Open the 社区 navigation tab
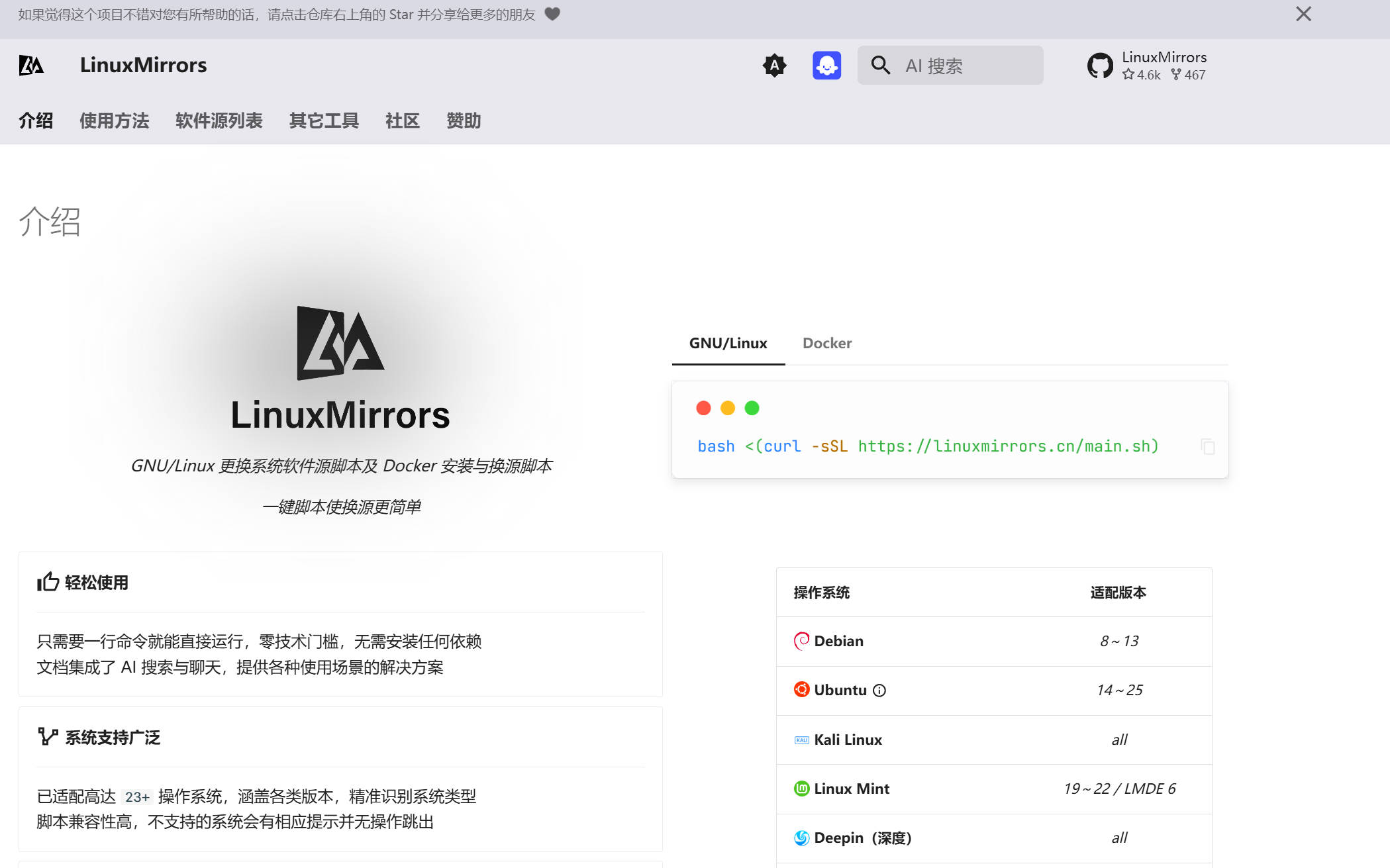Image resolution: width=1390 pixels, height=868 pixels. pos(402,121)
